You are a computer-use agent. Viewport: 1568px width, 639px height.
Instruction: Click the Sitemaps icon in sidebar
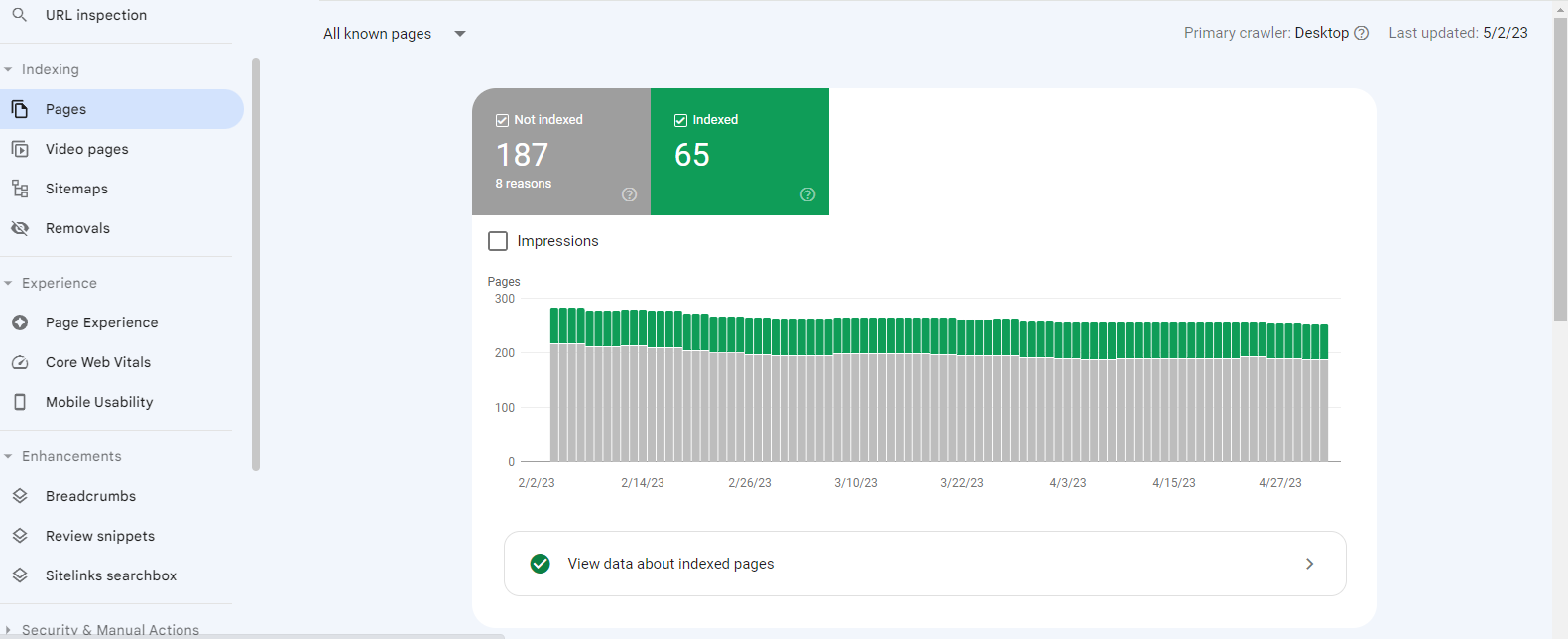20,189
